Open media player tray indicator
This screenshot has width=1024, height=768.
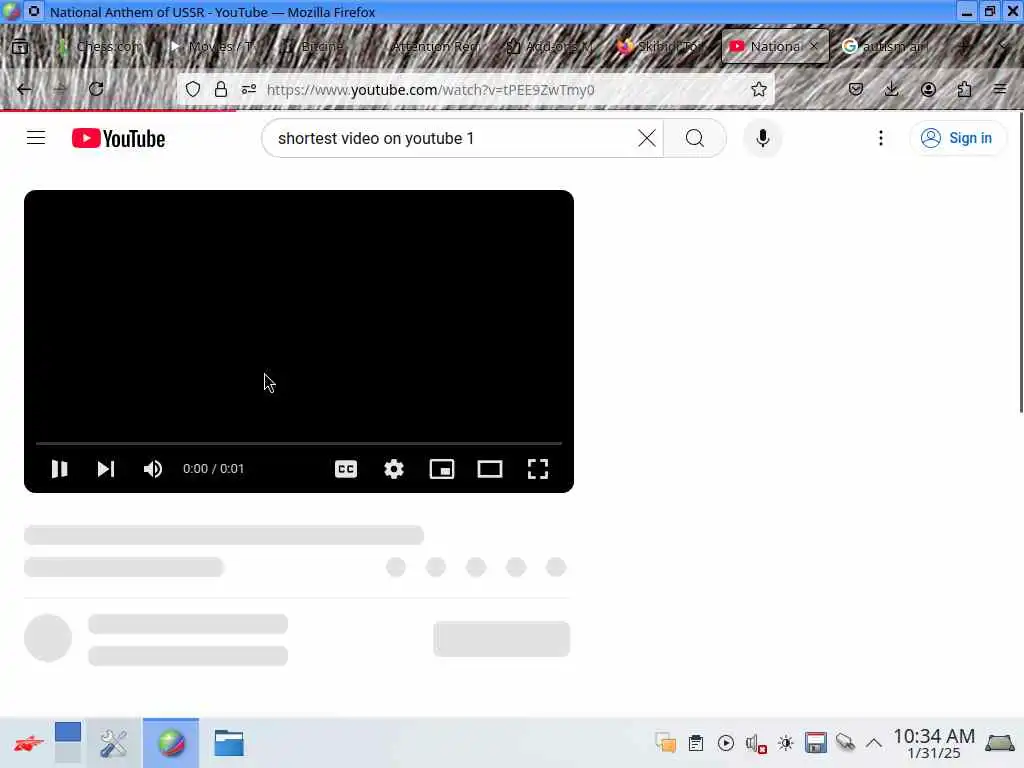click(x=726, y=743)
